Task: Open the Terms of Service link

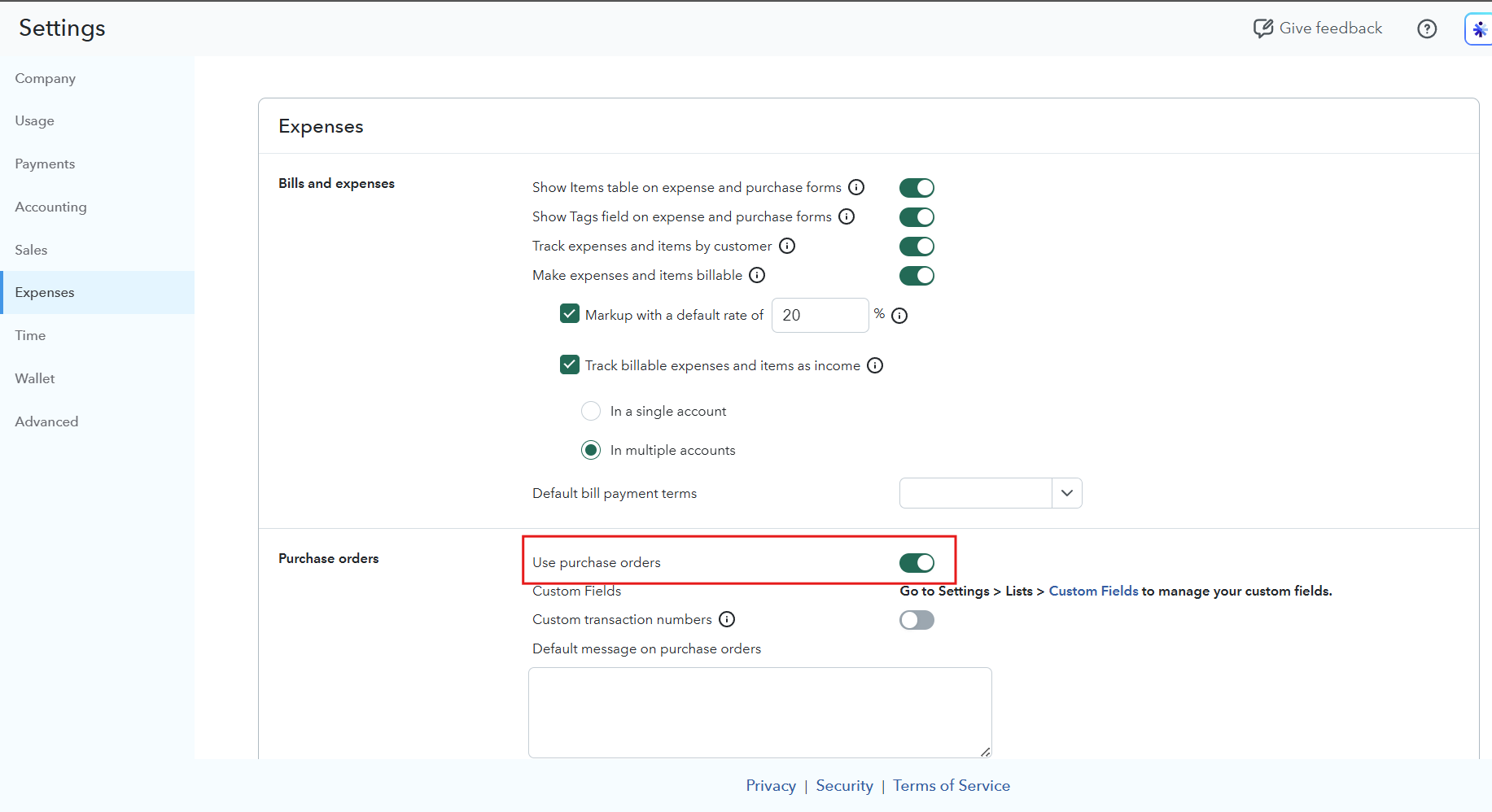Action: tap(952, 785)
